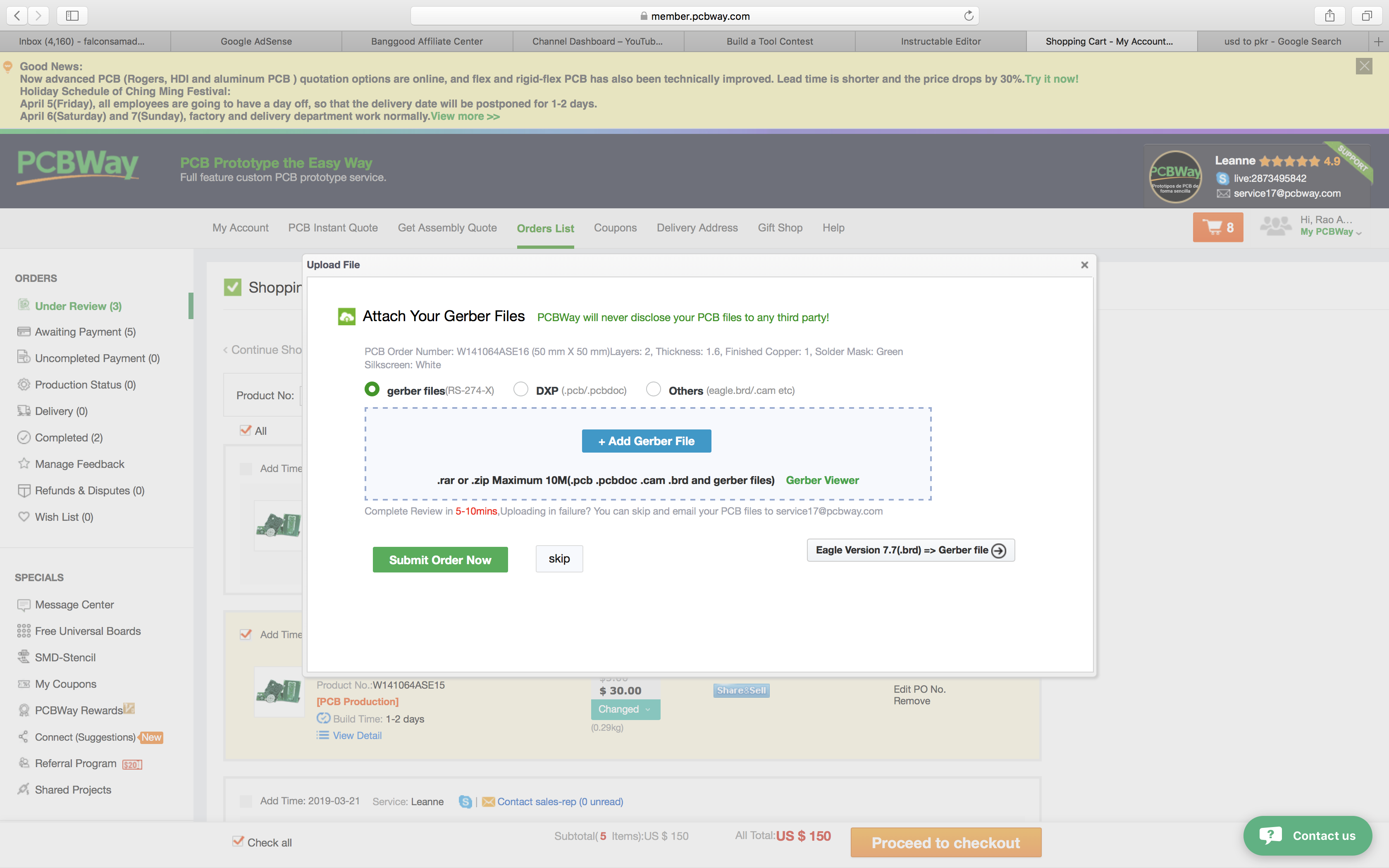This screenshot has width=1389, height=868.
Task: Click the View more link
Action: coord(465,116)
